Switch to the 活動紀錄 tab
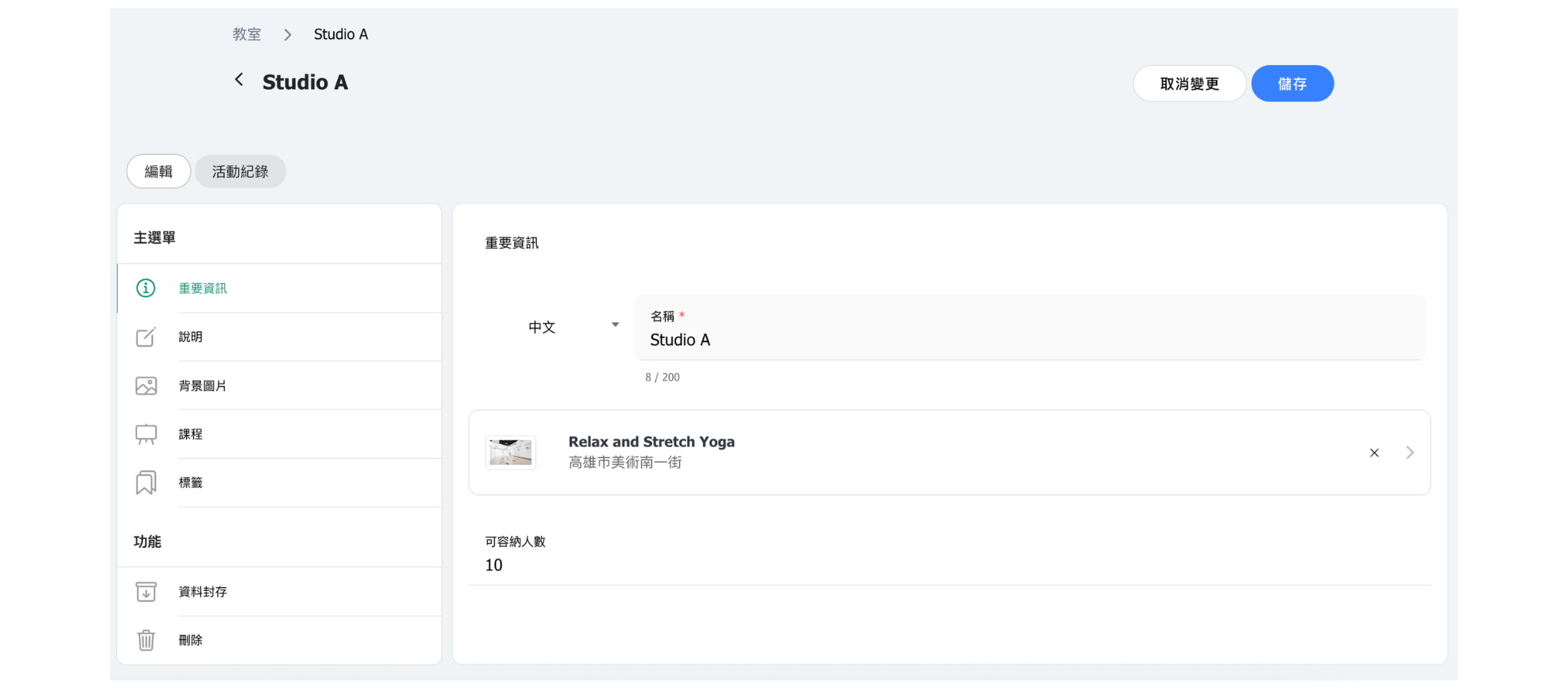 pos(240,171)
